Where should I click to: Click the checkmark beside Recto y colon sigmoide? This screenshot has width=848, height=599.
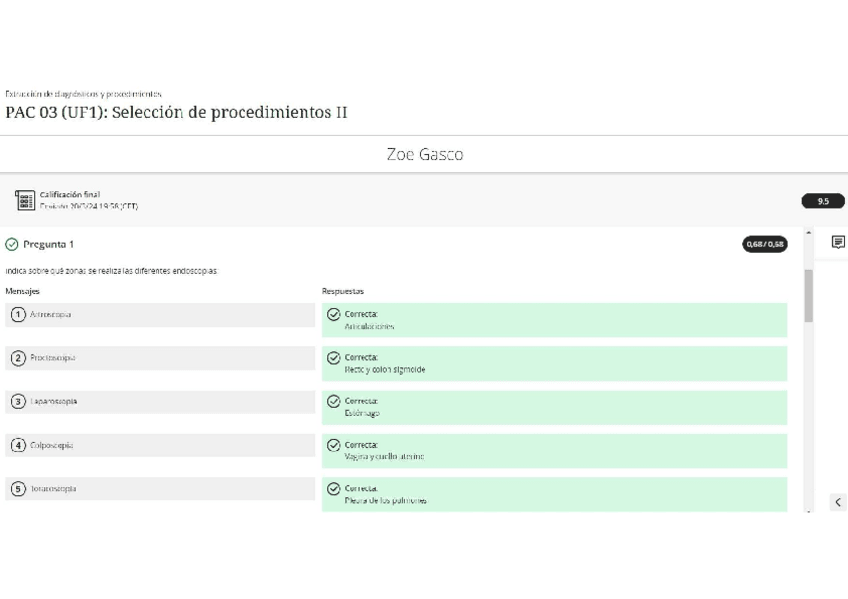[334, 358]
